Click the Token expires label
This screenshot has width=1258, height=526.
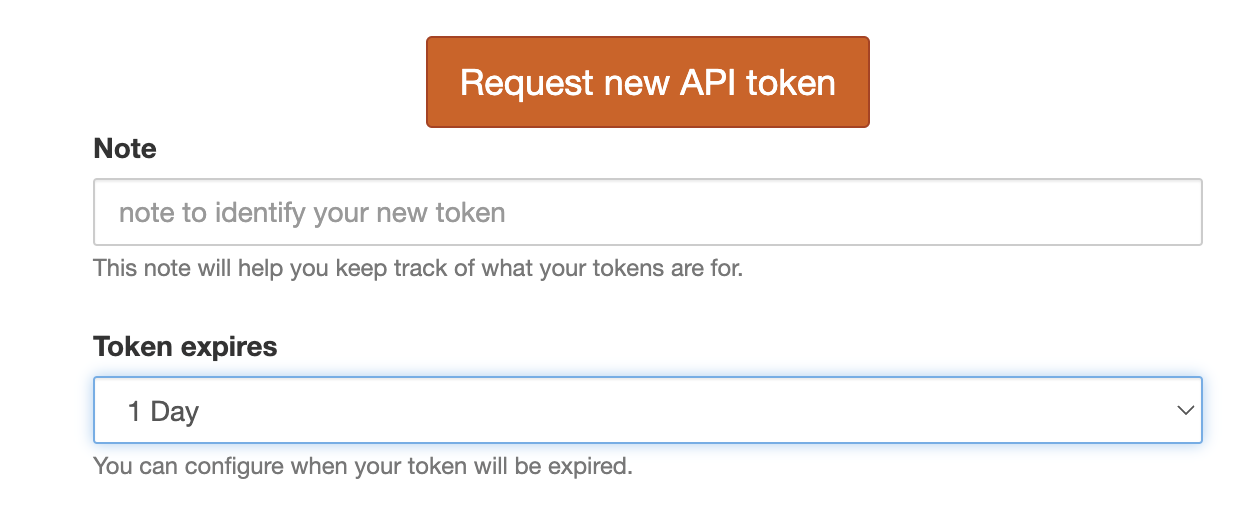pos(185,347)
